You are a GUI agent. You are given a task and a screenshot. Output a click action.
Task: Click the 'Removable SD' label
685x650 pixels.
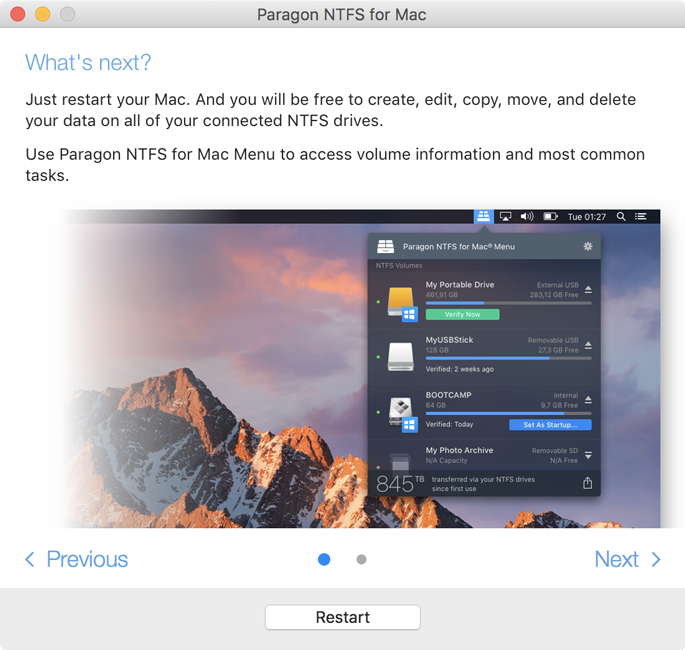point(555,450)
